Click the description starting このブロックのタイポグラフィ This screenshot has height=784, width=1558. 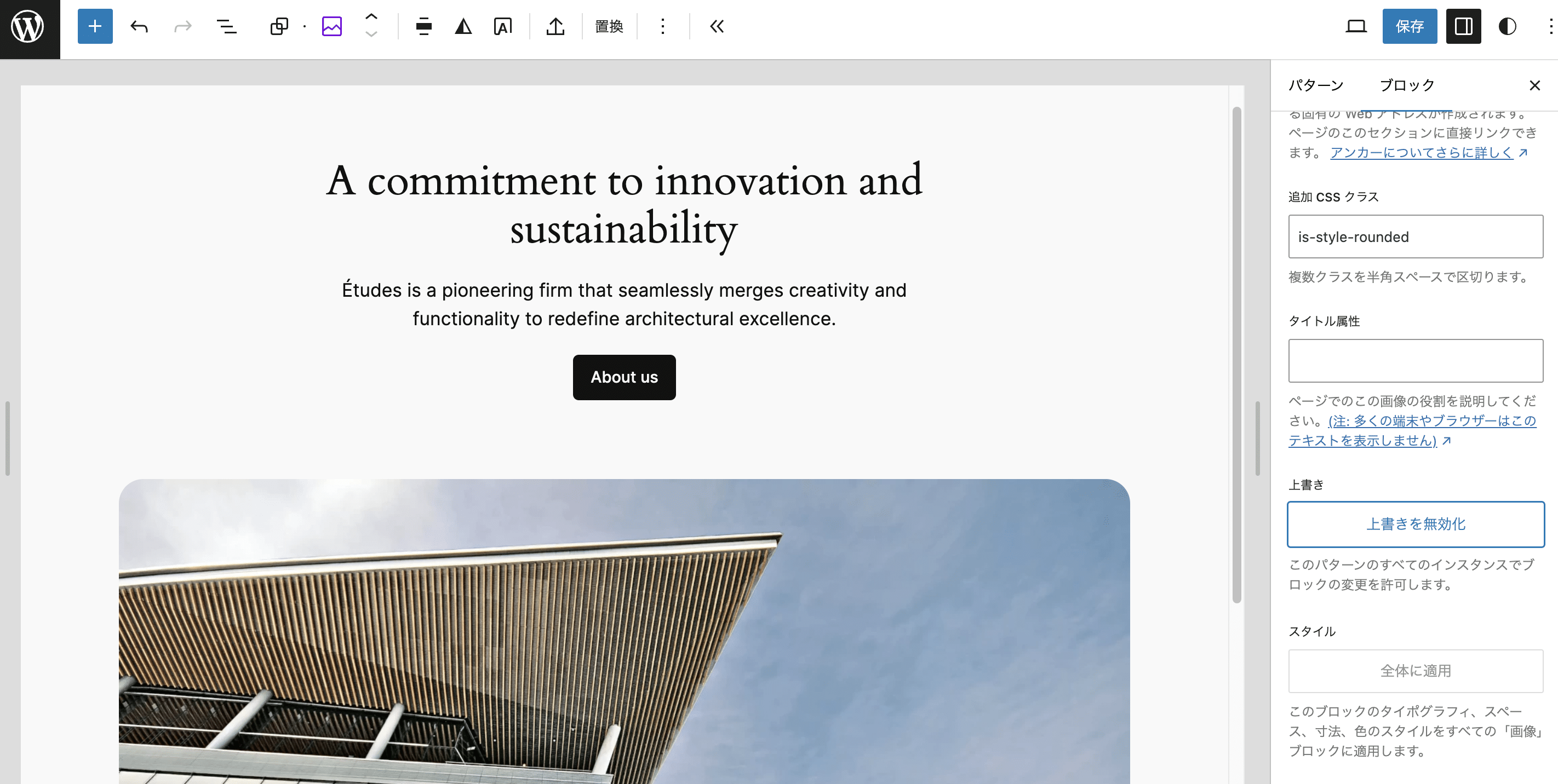(x=1415, y=731)
